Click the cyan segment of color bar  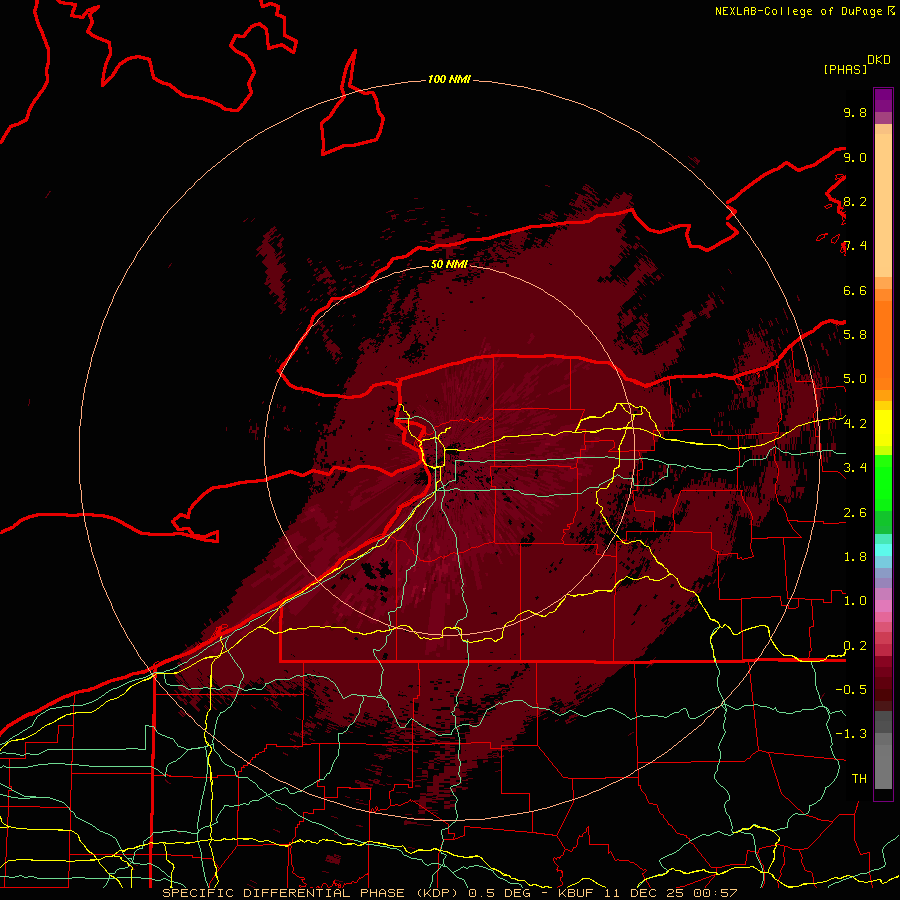point(883,550)
